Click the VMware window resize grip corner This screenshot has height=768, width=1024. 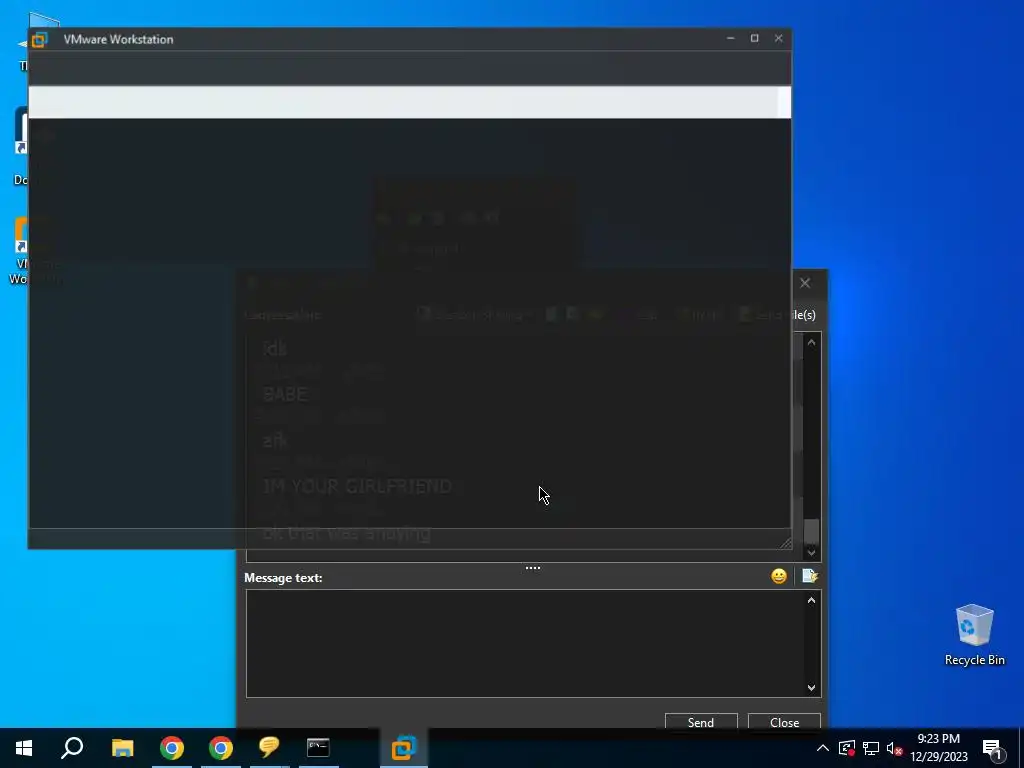point(786,543)
